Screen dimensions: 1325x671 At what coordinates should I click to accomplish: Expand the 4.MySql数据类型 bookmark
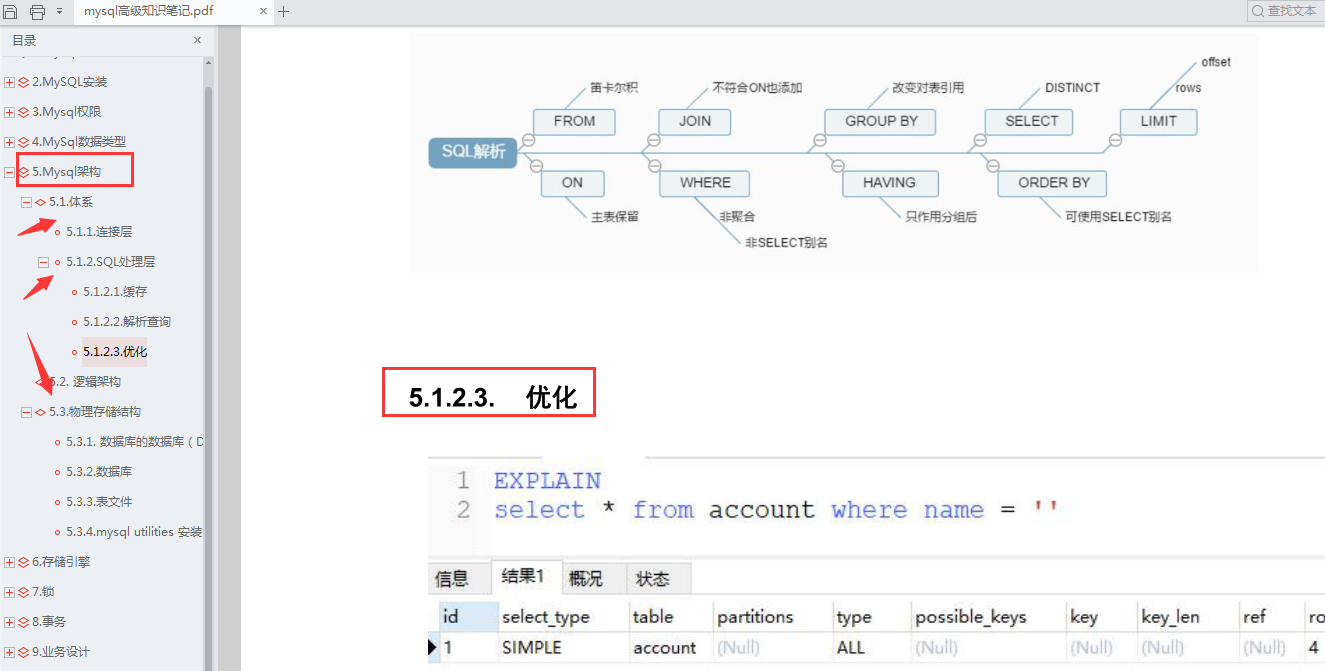10,142
